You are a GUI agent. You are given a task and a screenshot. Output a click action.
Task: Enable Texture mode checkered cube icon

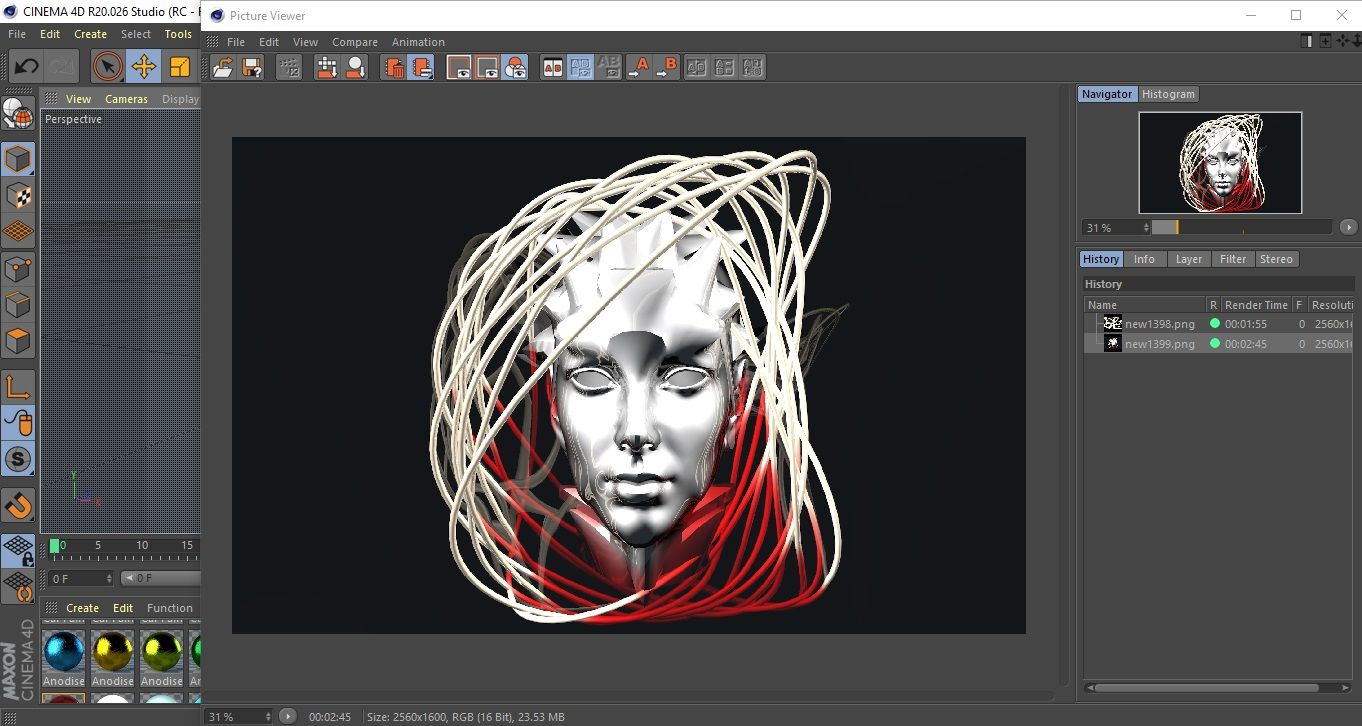[18, 195]
